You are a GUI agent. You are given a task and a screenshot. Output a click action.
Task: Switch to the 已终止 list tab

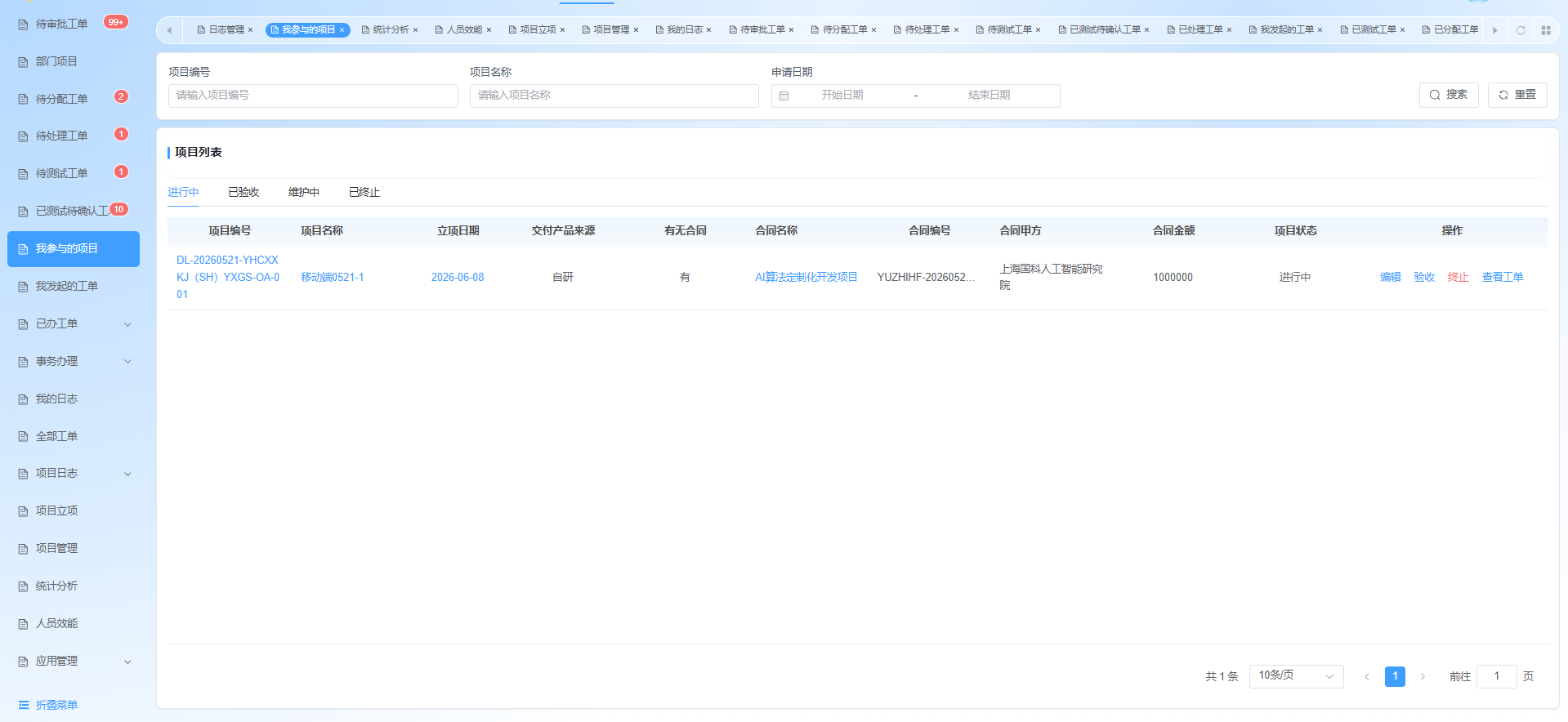[364, 192]
